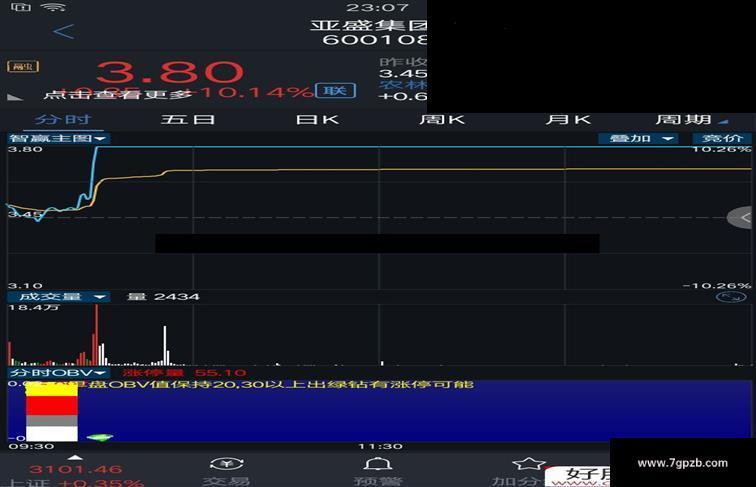The image size is (756, 487).
Task: Open the 月K monthly chart tab
Action: (x=567, y=119)
